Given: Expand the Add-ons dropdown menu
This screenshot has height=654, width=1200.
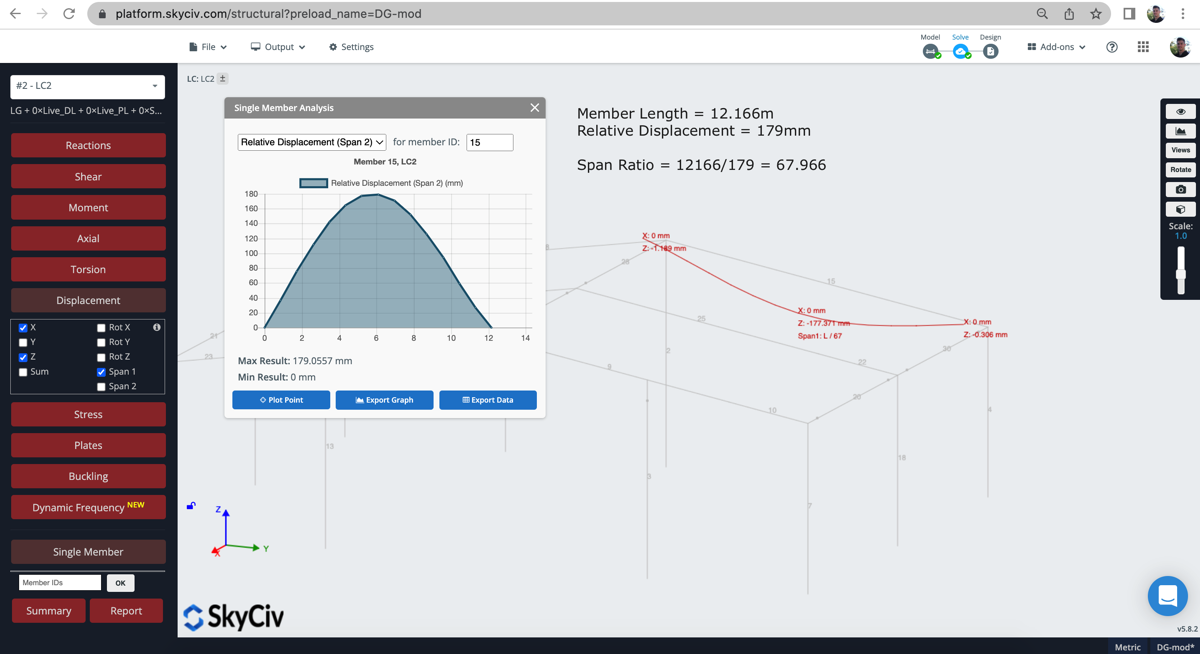Looking at the screenshot, I should coord(1056,47).
